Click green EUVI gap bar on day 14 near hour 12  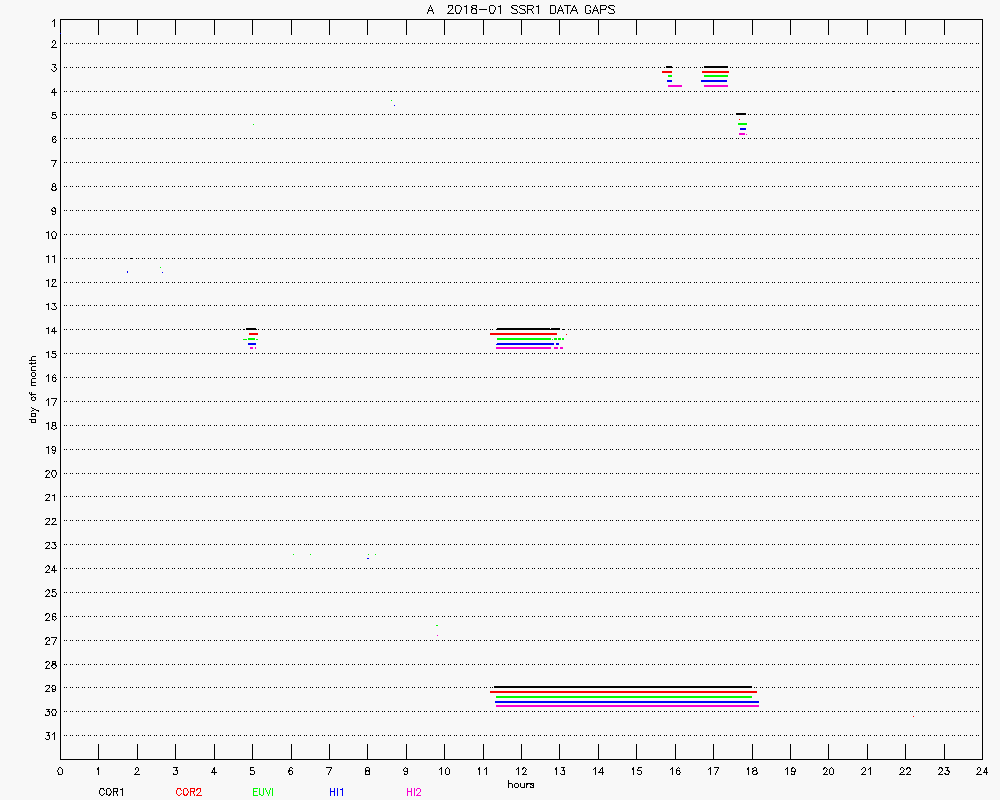528,339
